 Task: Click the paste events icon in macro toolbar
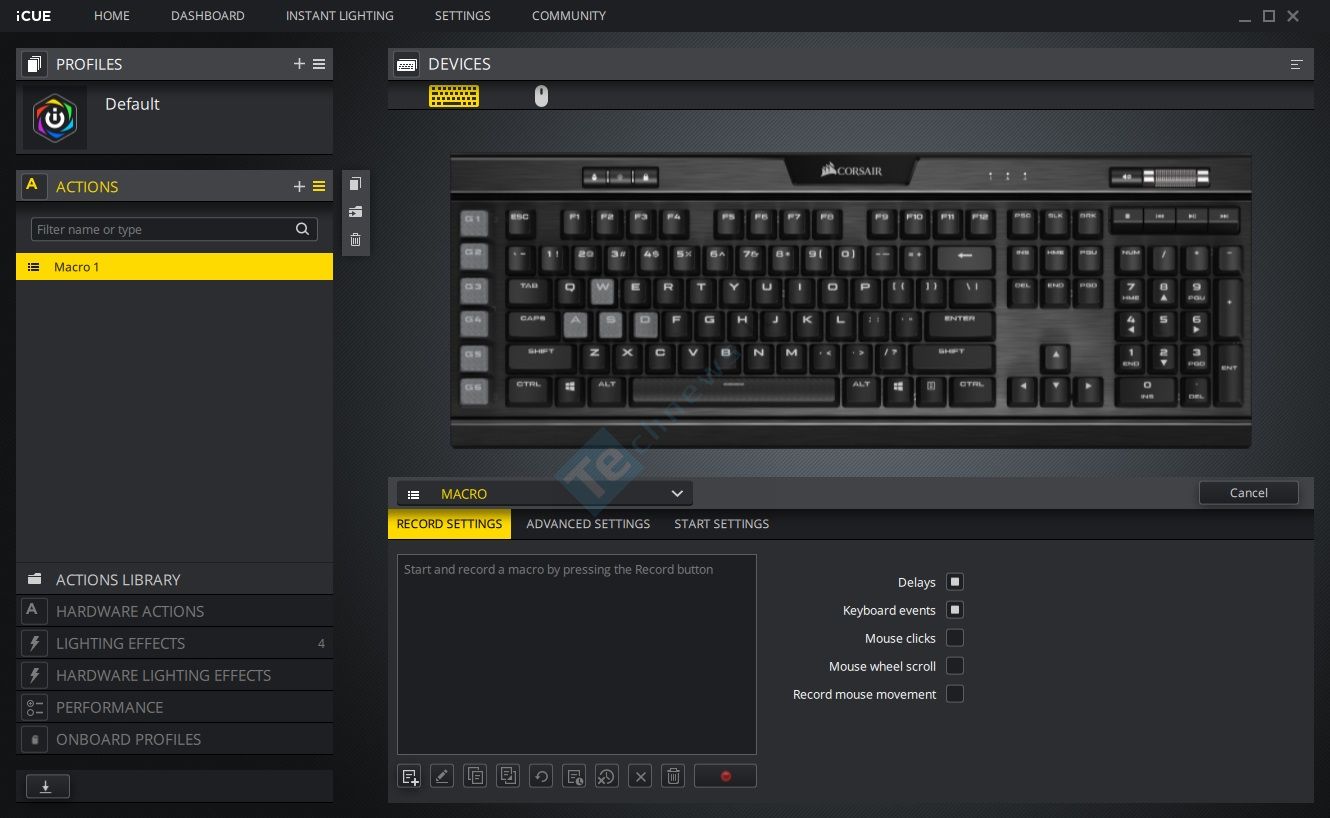click(508, 776)
